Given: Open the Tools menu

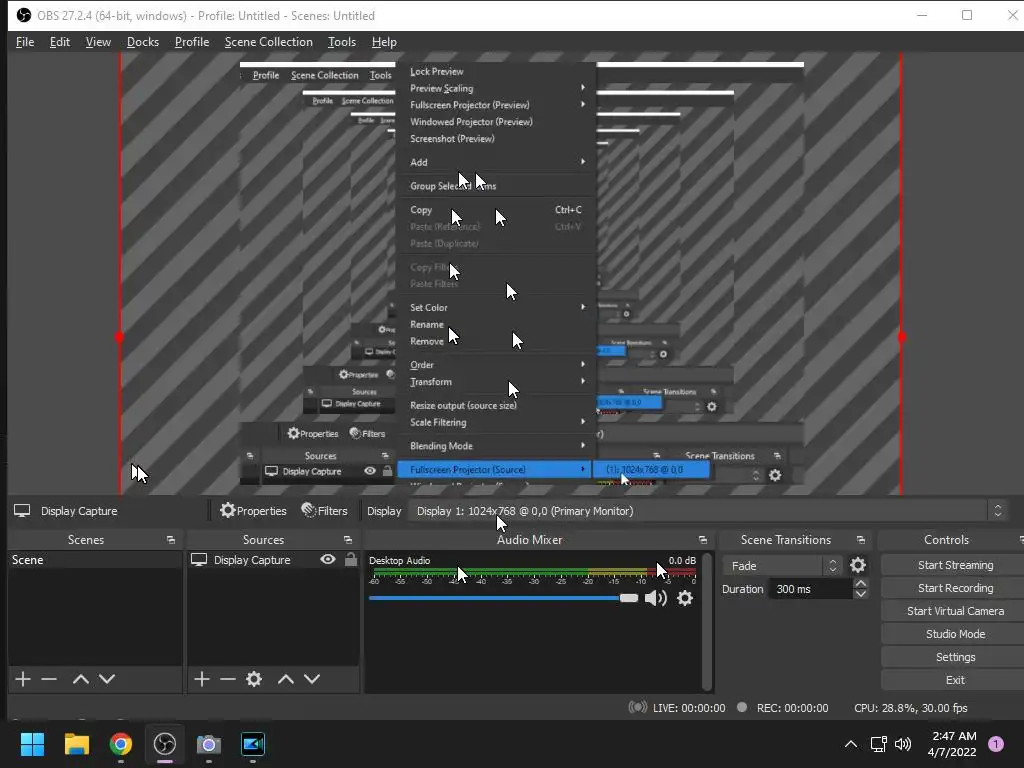Looking at the screenshot, I should coord(342,42).
